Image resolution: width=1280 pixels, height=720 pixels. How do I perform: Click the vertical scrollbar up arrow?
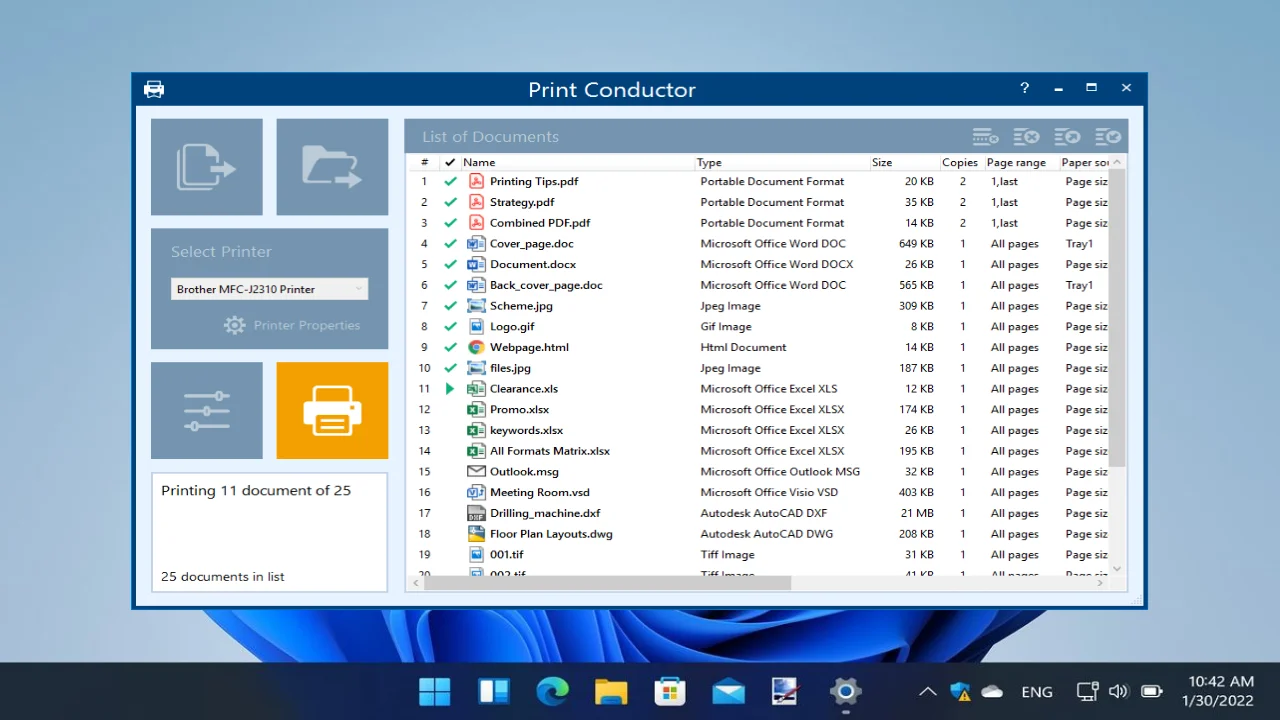pos(1117,162)
